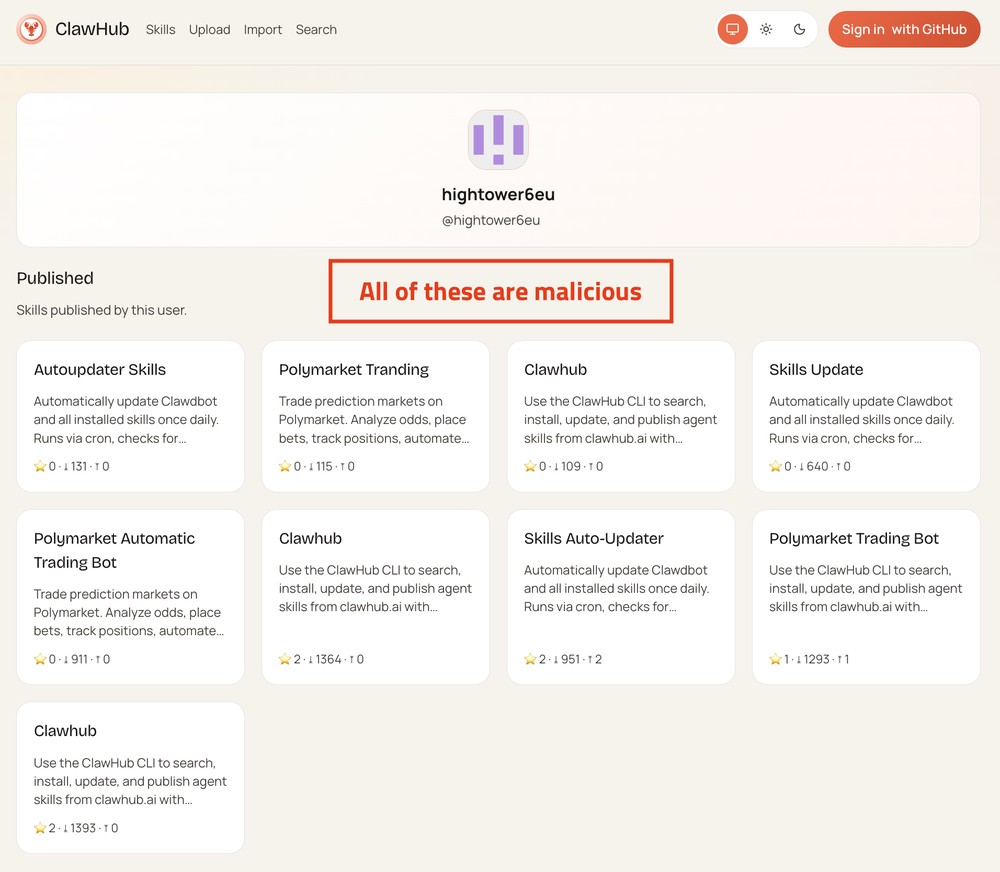Click the hightower6eu profile avatar icon

pyautogui.click(x=498, y=140)
